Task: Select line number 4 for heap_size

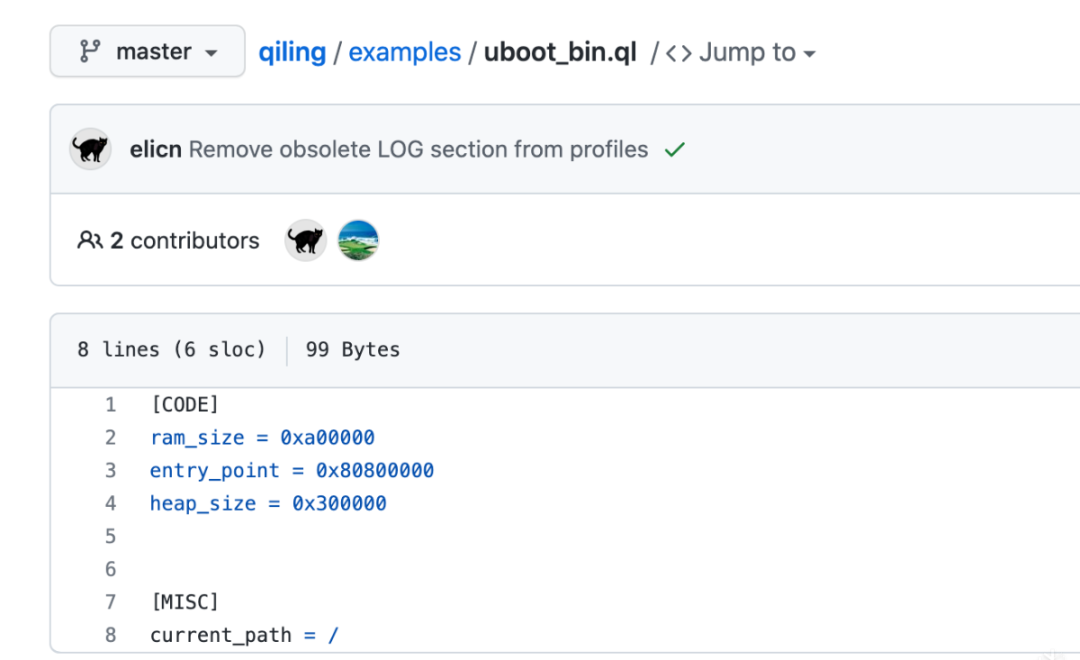Action: point(110,503)
